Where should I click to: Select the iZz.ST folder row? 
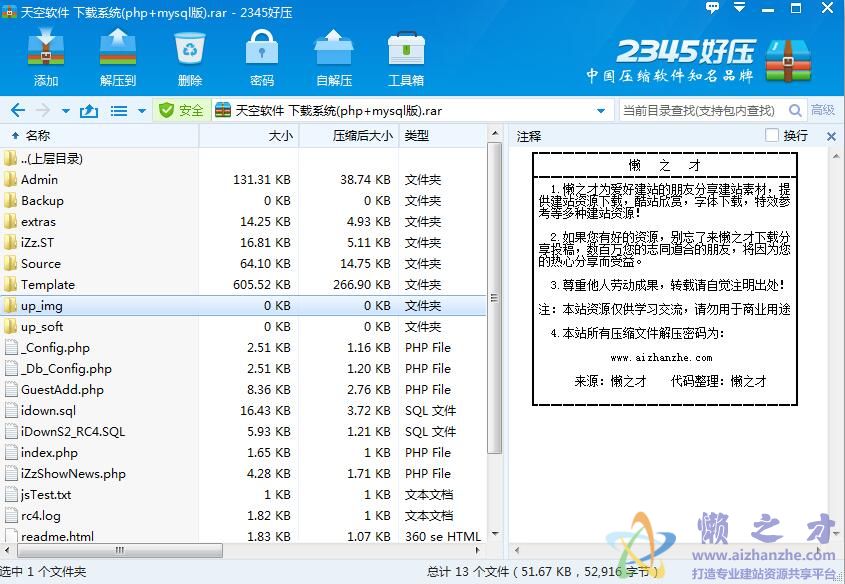[243, 242]
